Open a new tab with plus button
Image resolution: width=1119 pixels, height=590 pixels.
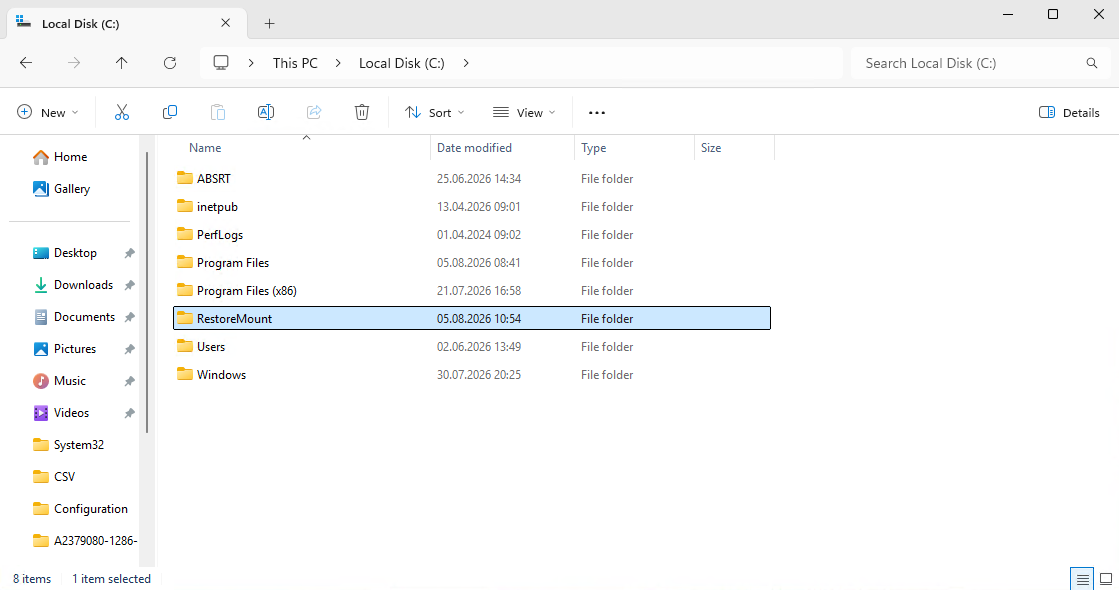(270, 24)
